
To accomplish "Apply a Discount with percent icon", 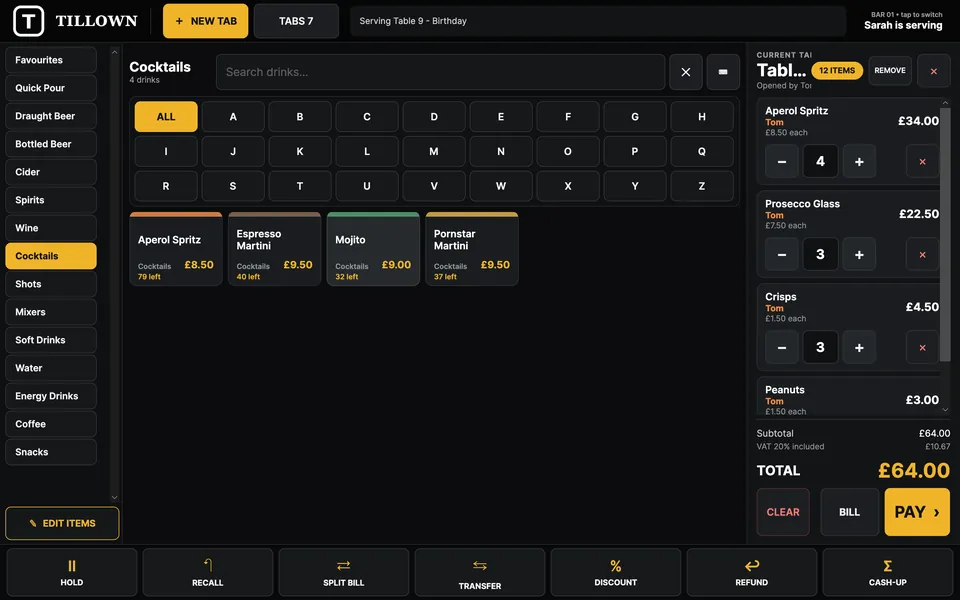I will click(616, 572).
